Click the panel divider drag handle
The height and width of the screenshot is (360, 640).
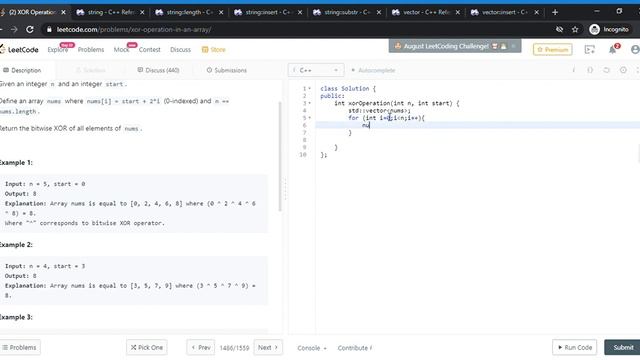point(285,190)
